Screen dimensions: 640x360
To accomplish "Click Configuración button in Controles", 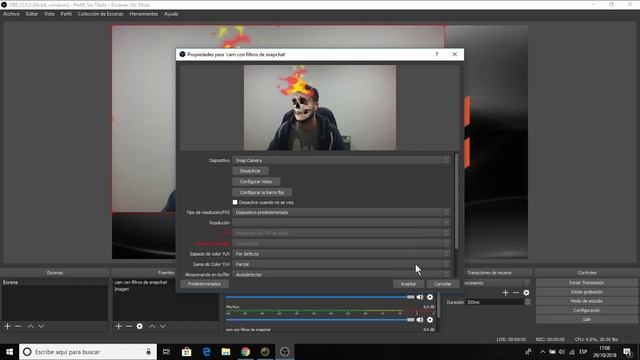I will pos(587,310).
